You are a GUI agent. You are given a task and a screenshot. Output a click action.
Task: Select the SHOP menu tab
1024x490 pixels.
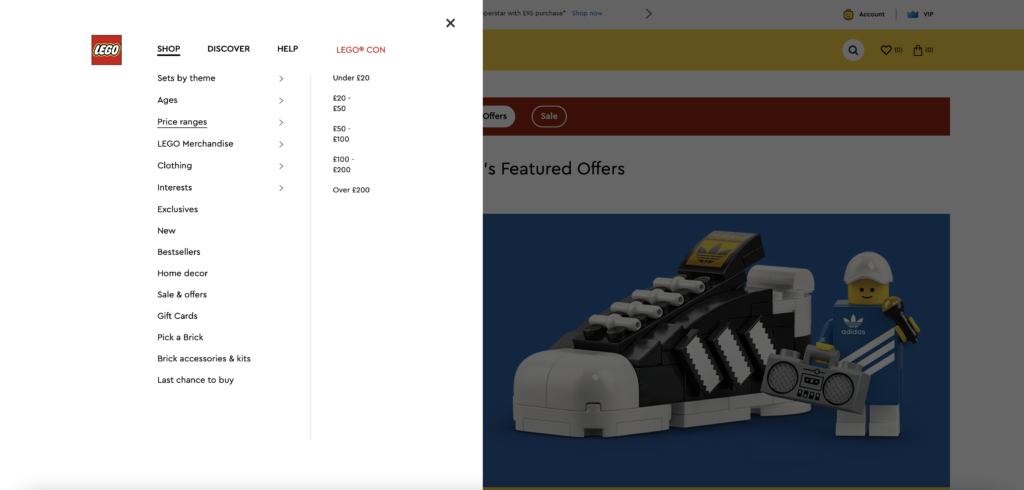pos(168,49)
